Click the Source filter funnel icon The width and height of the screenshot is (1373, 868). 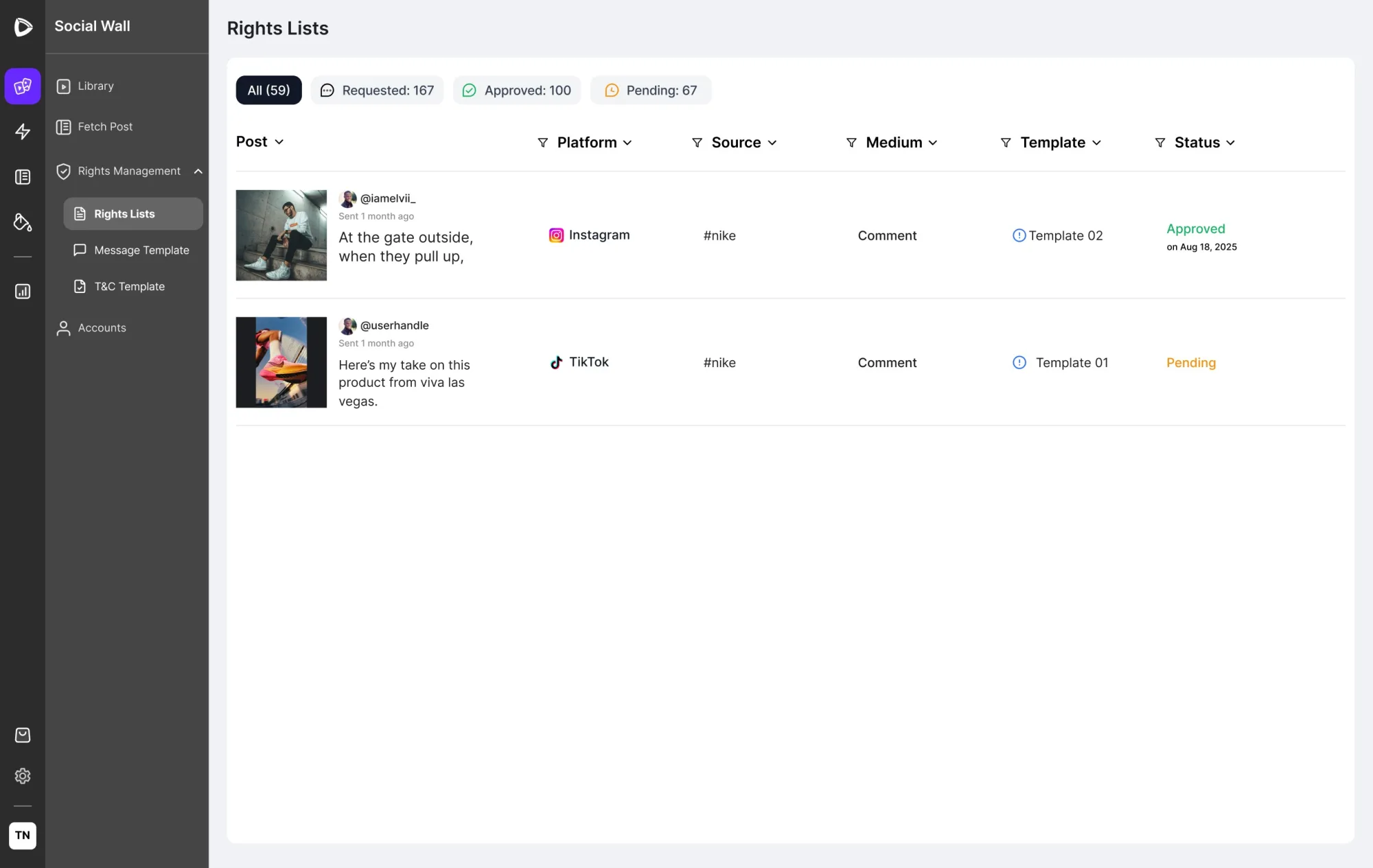pyautogui.click(x=697, y=143)
